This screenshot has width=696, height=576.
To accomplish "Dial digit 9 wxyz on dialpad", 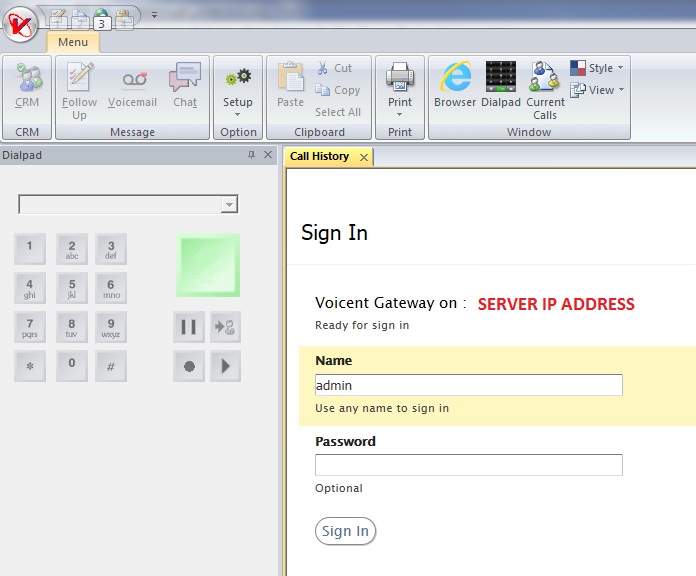I will tap(111, 327).
